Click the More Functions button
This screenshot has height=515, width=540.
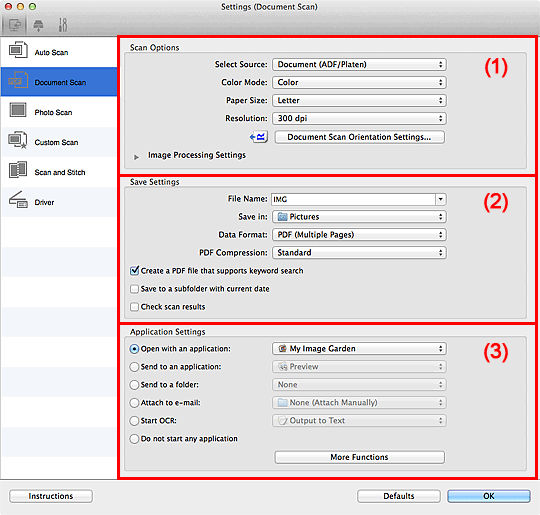(359, 457)
